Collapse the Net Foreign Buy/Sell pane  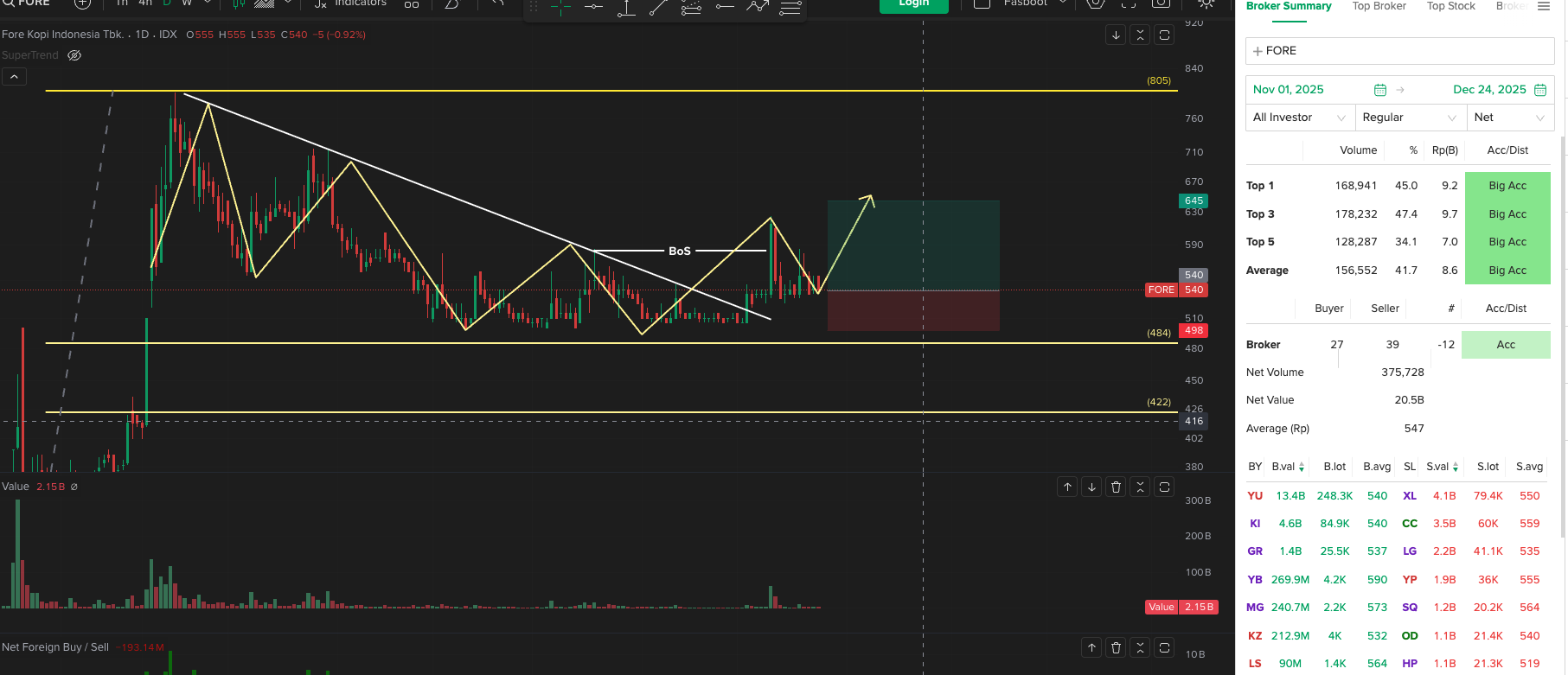[x=1140, y=647]
